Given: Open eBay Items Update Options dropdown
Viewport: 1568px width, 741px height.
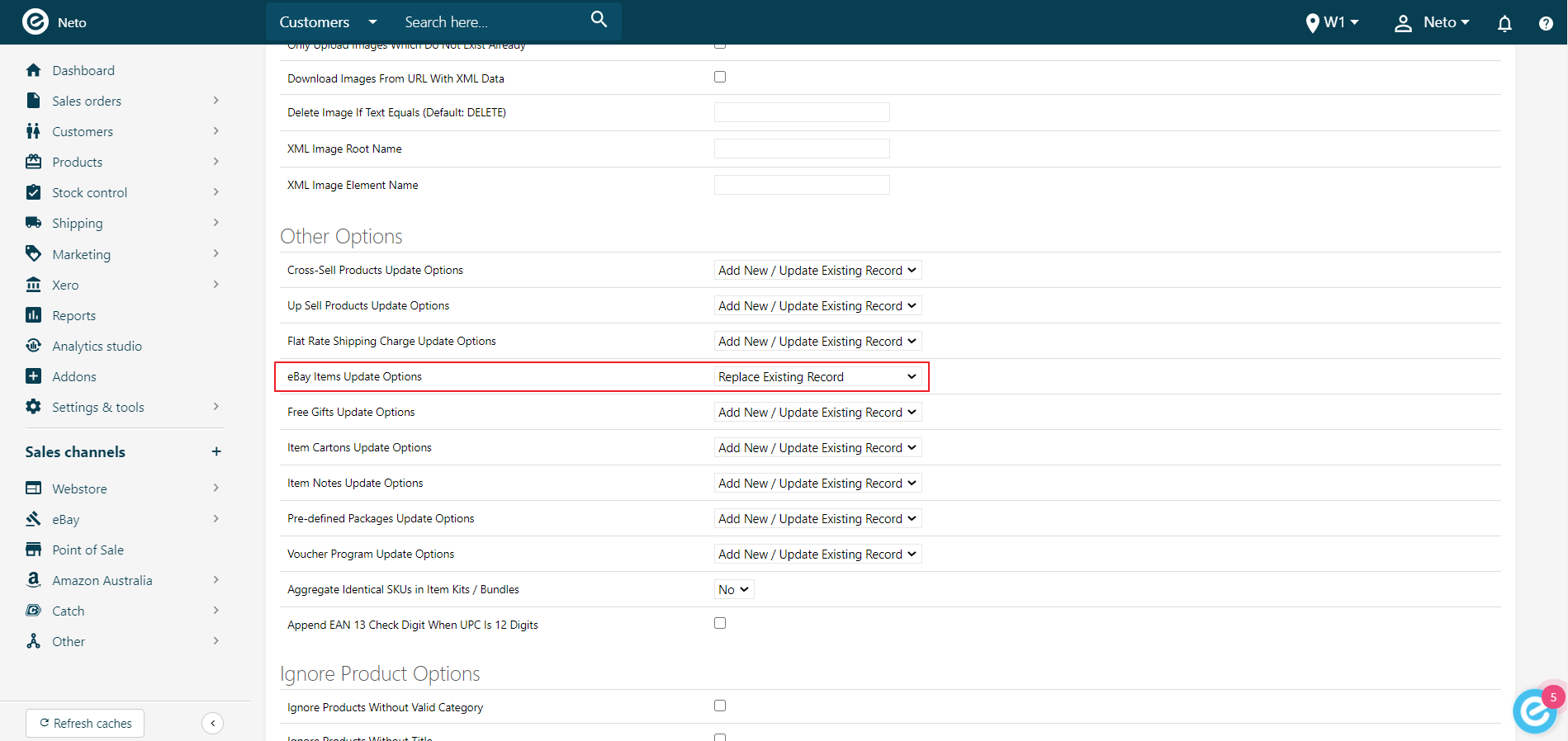Looking at the screenshot, I should pos(817,376).
